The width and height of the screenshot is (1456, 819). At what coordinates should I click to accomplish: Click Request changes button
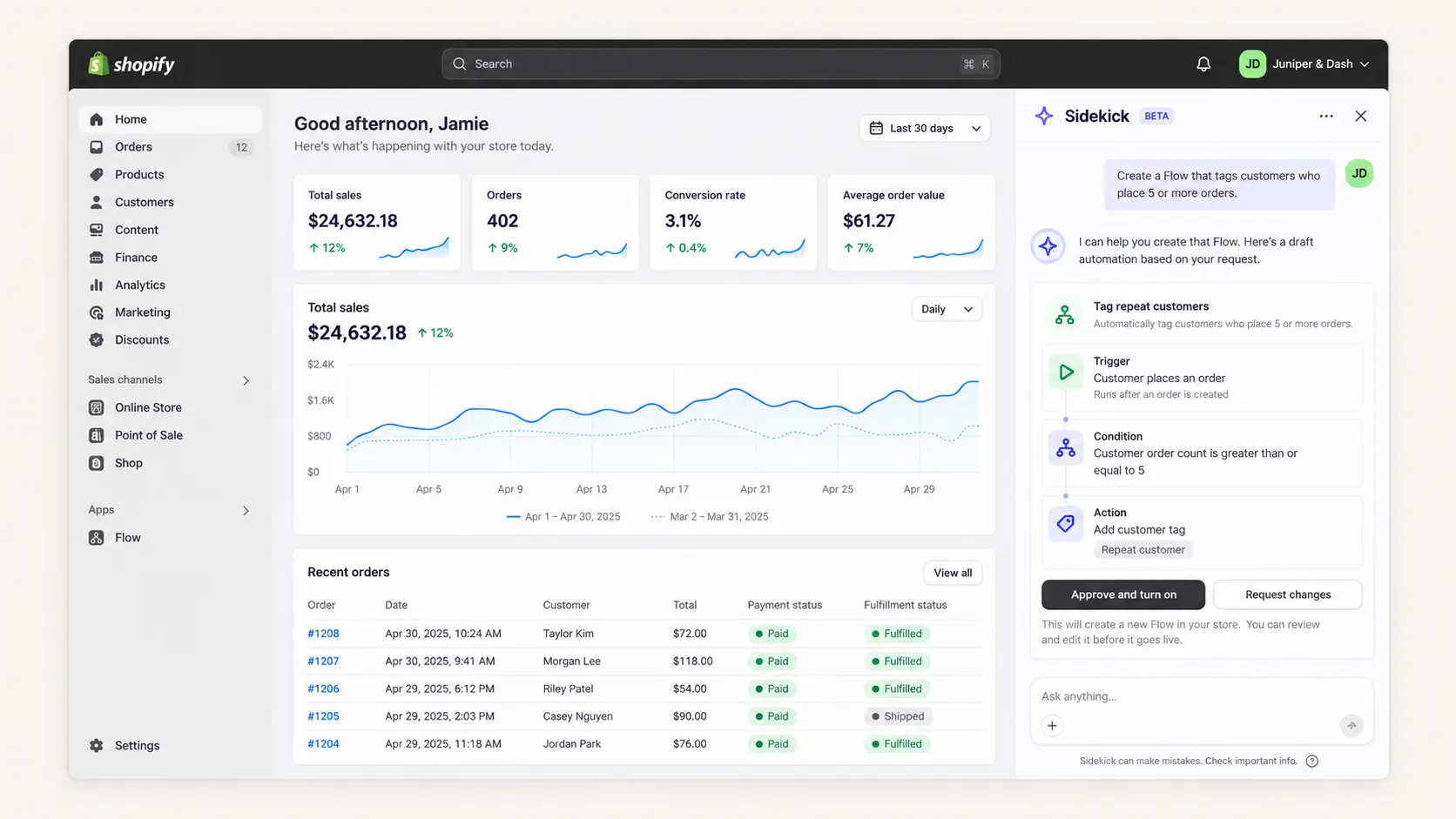(x=1288, y=594)
